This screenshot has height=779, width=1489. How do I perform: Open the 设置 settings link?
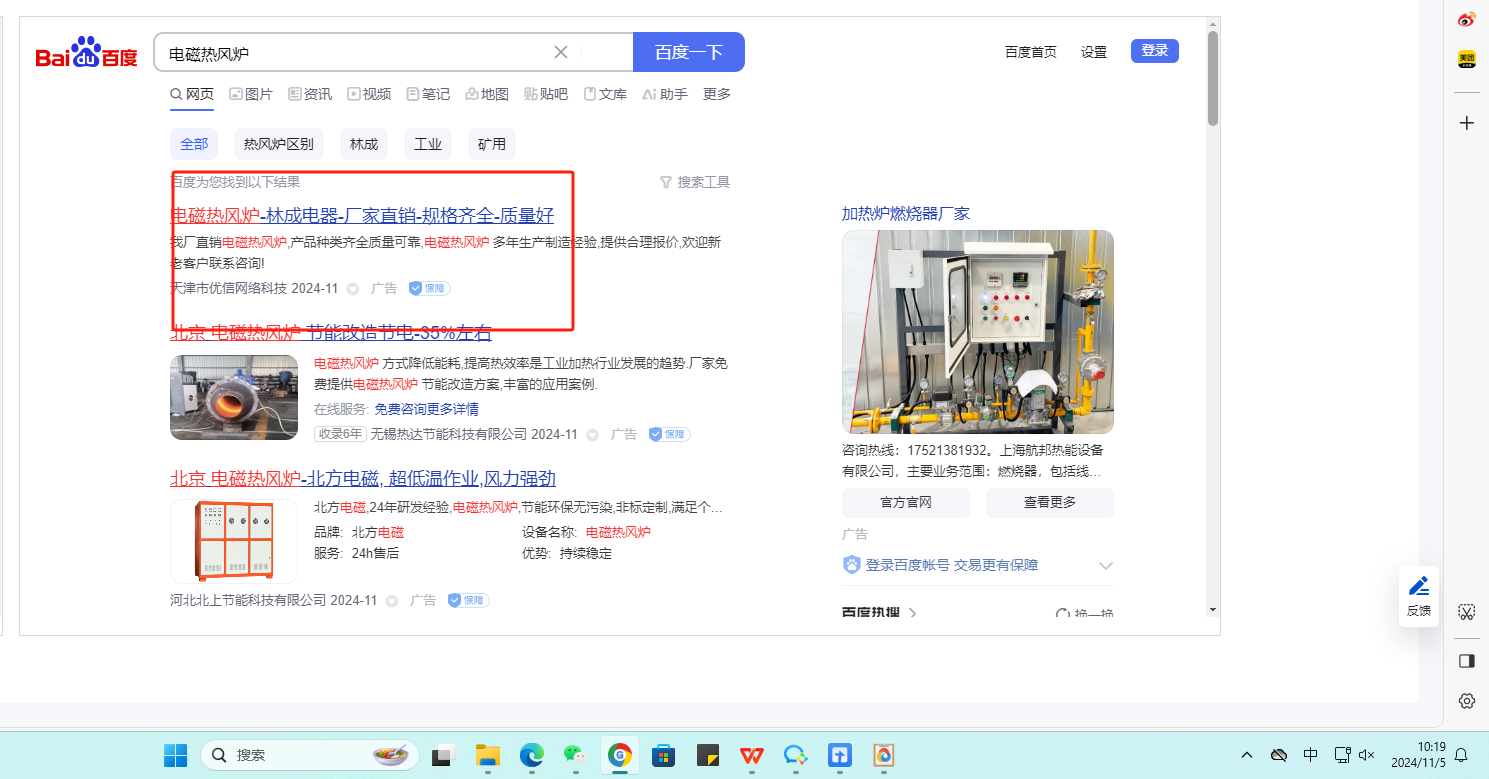coord(1094,52)
